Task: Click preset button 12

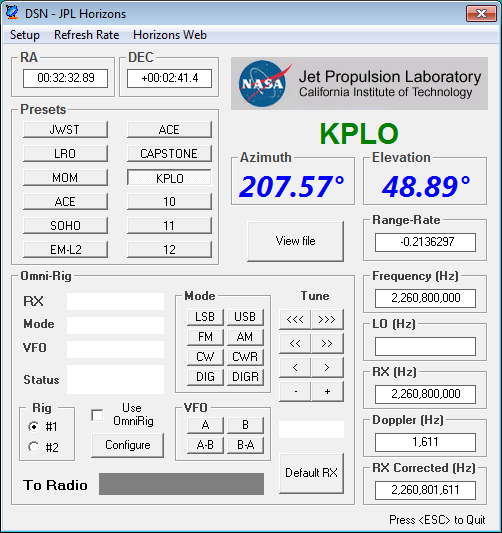Action: pos(169,250)
